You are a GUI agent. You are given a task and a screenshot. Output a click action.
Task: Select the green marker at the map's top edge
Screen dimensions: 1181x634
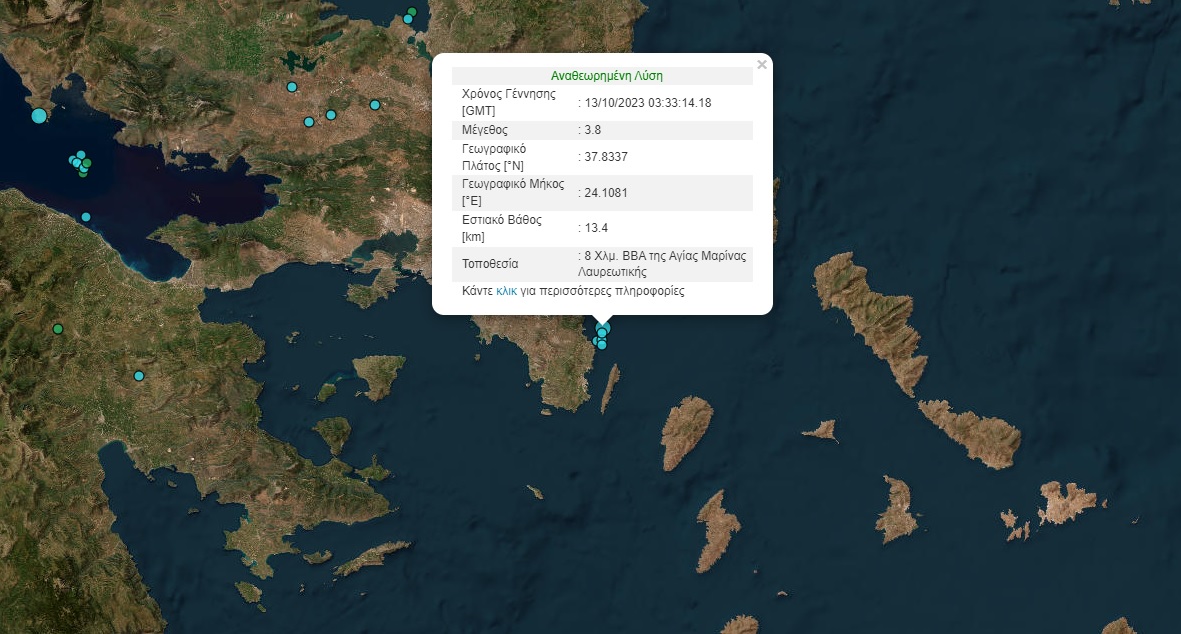tap(412, 11)
